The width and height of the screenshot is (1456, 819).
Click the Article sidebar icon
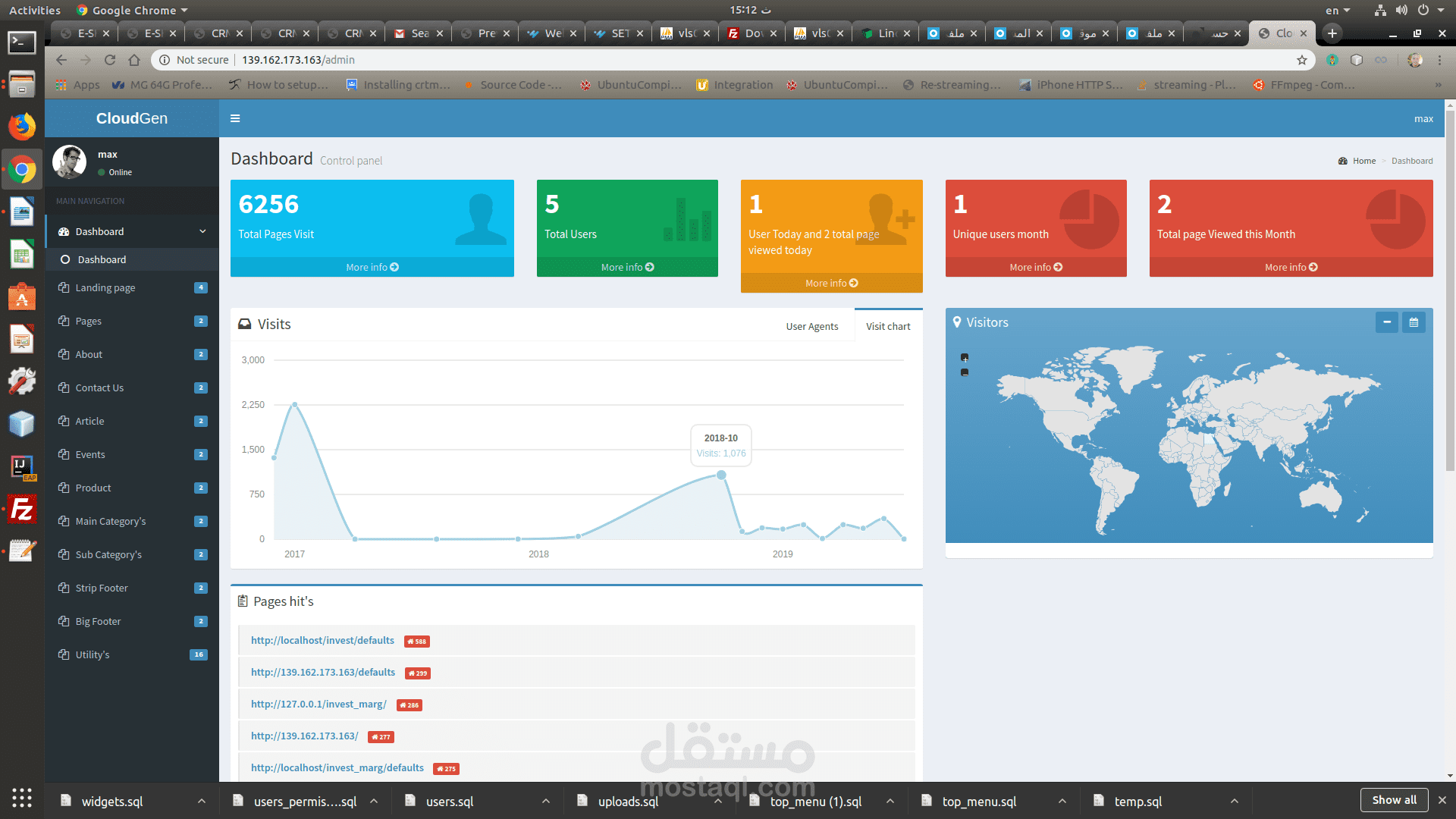tap(62, 421)
